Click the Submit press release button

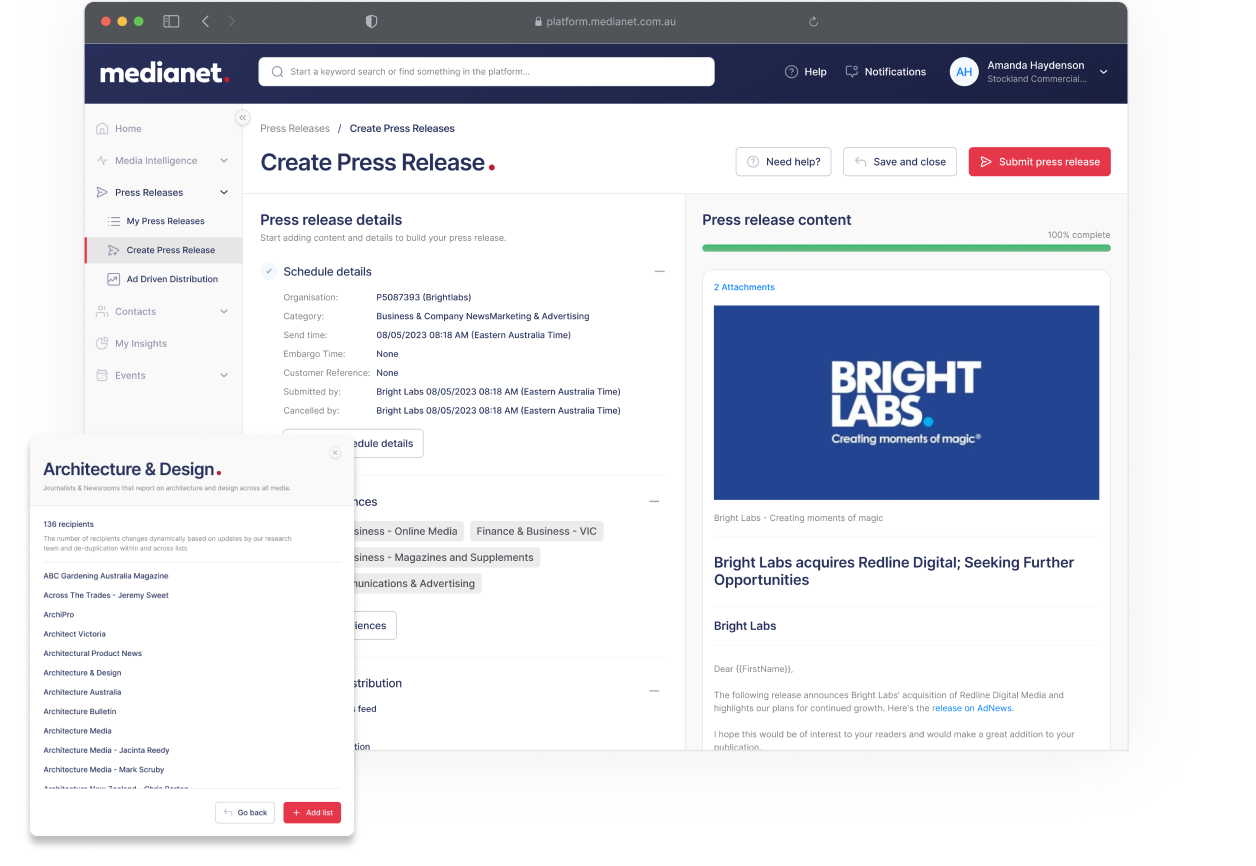coord(1039,162)
